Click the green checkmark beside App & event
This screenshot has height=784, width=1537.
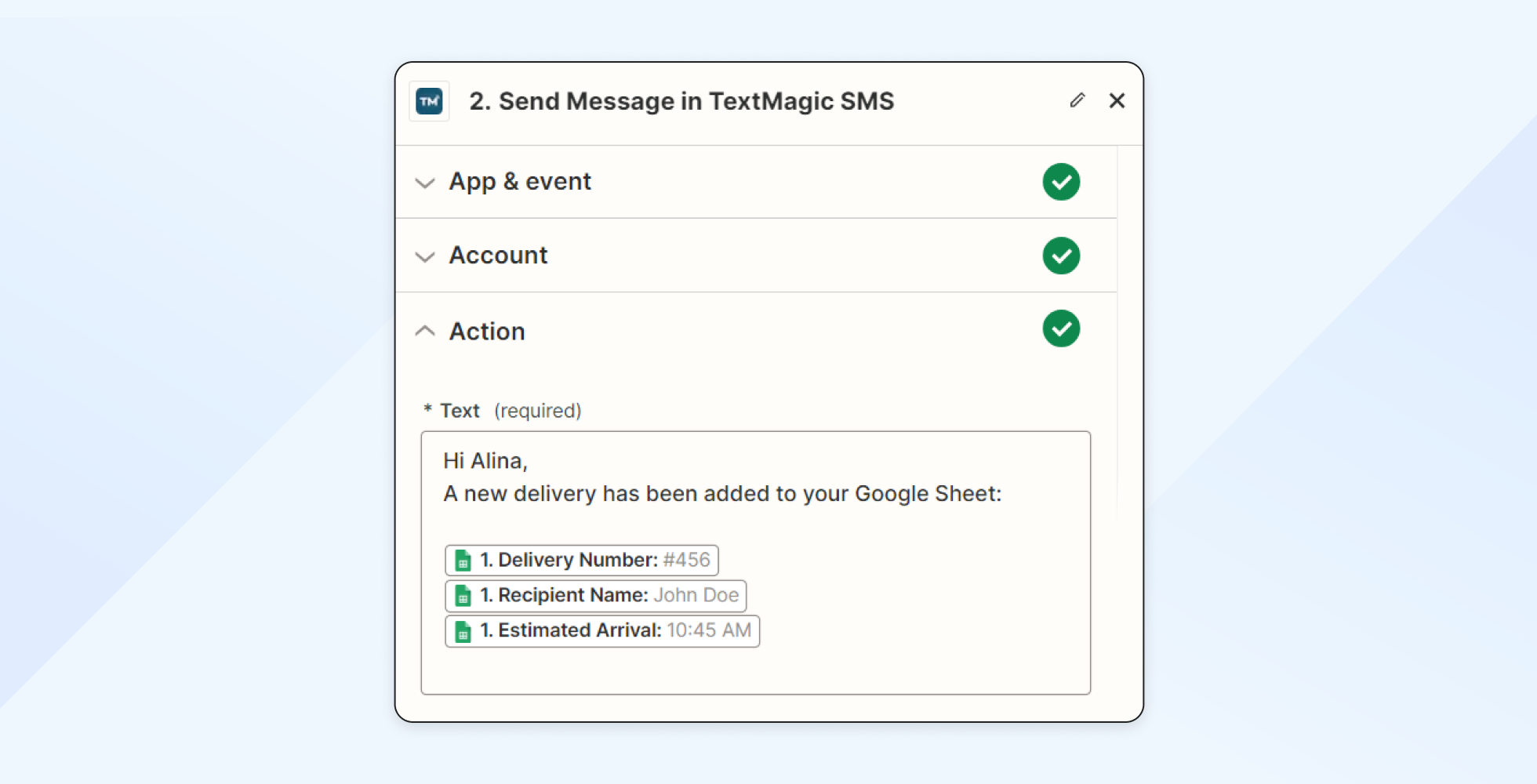(1061, 182)
